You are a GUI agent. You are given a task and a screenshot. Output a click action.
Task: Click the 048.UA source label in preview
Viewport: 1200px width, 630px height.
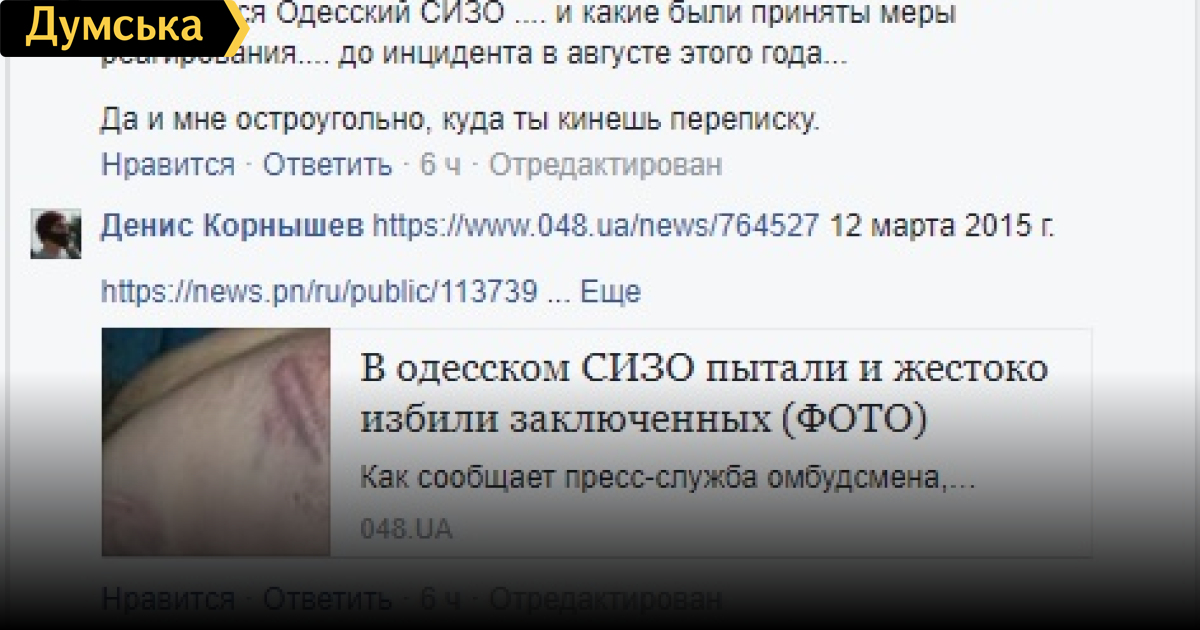pos(406,529)
